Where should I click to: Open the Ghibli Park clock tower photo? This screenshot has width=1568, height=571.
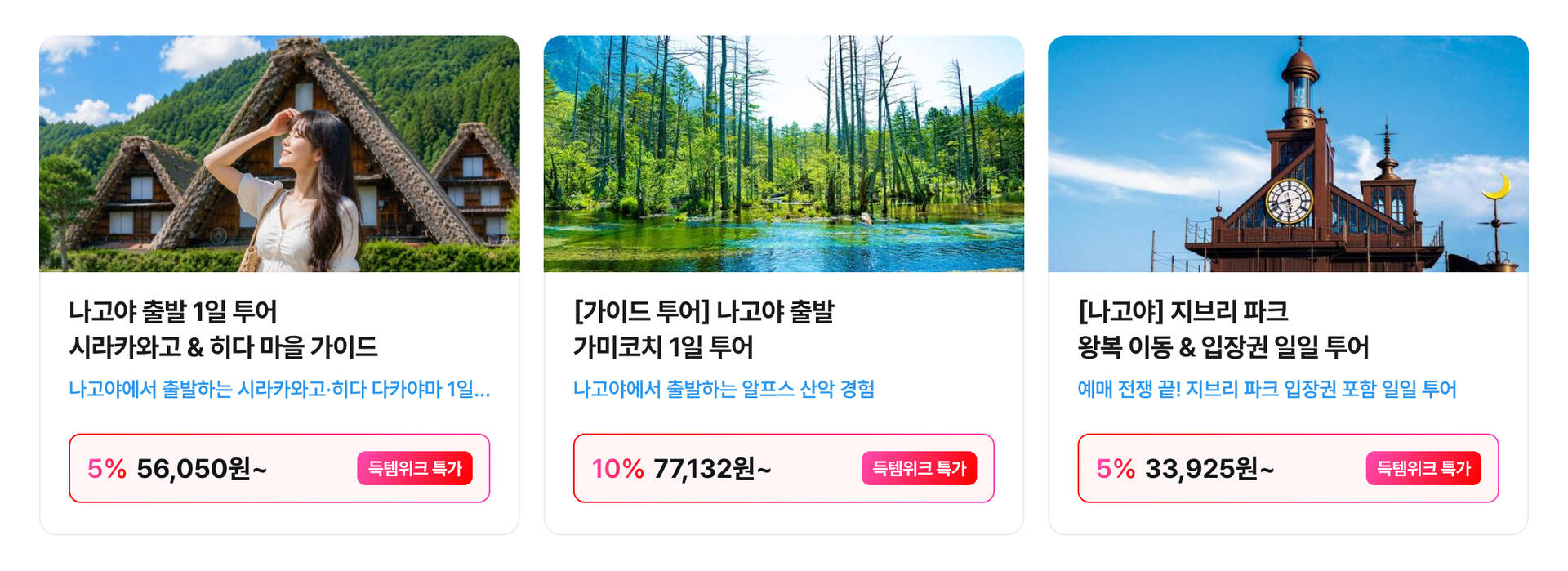click(1288, 154)
